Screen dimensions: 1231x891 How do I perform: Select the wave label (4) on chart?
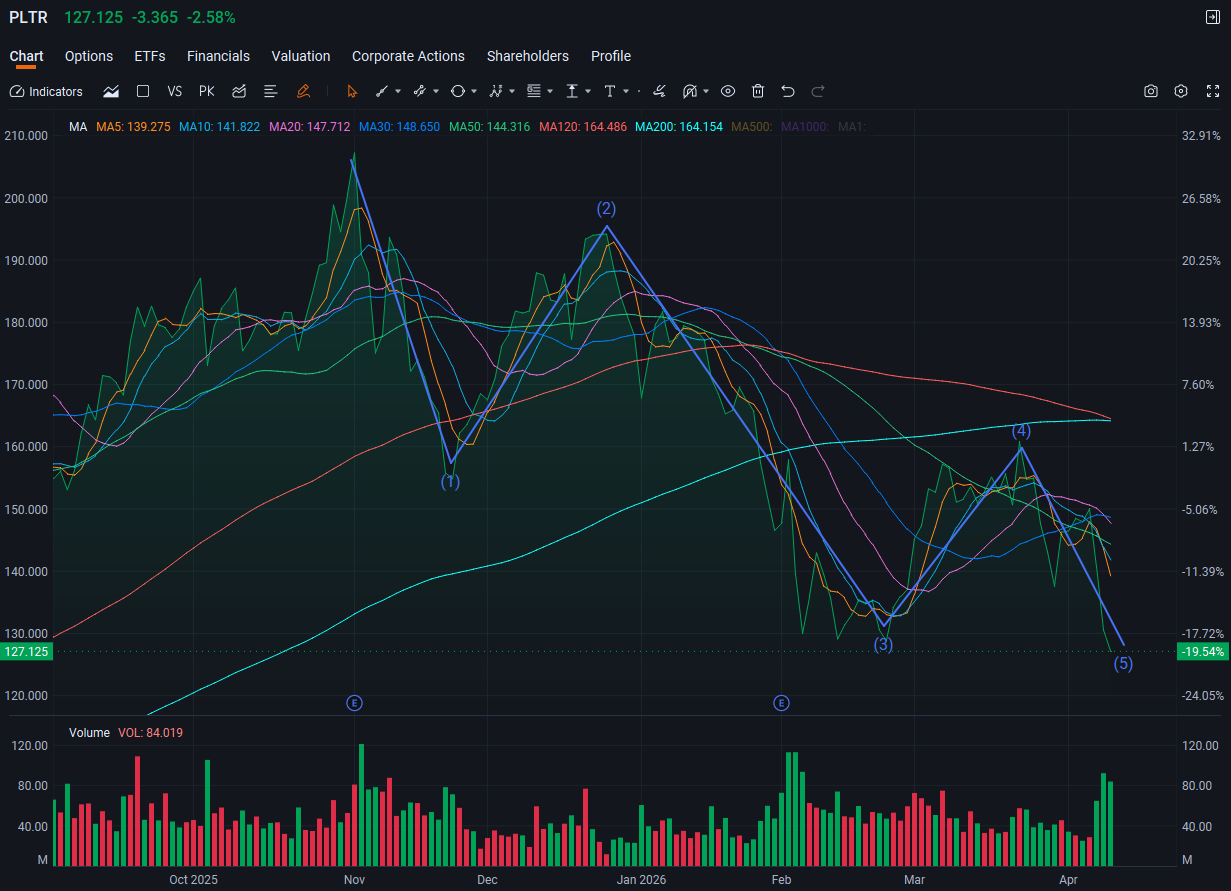pos(1020,431)
